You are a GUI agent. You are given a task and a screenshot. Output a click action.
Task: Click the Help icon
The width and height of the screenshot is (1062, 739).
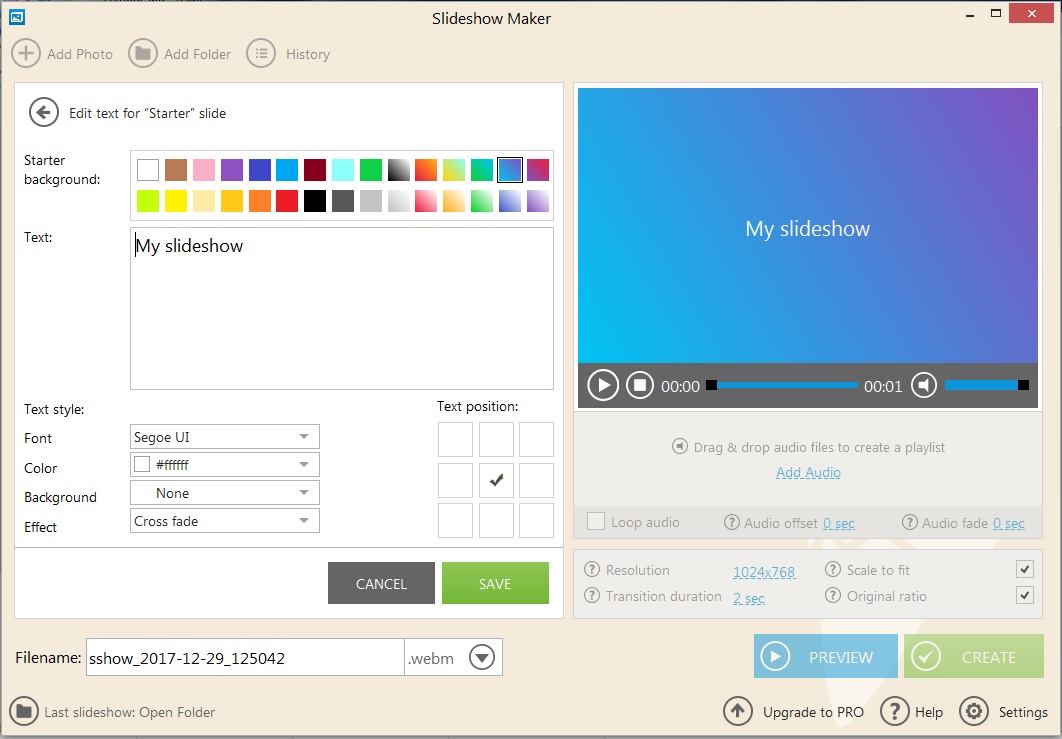[x=895, y=711]
